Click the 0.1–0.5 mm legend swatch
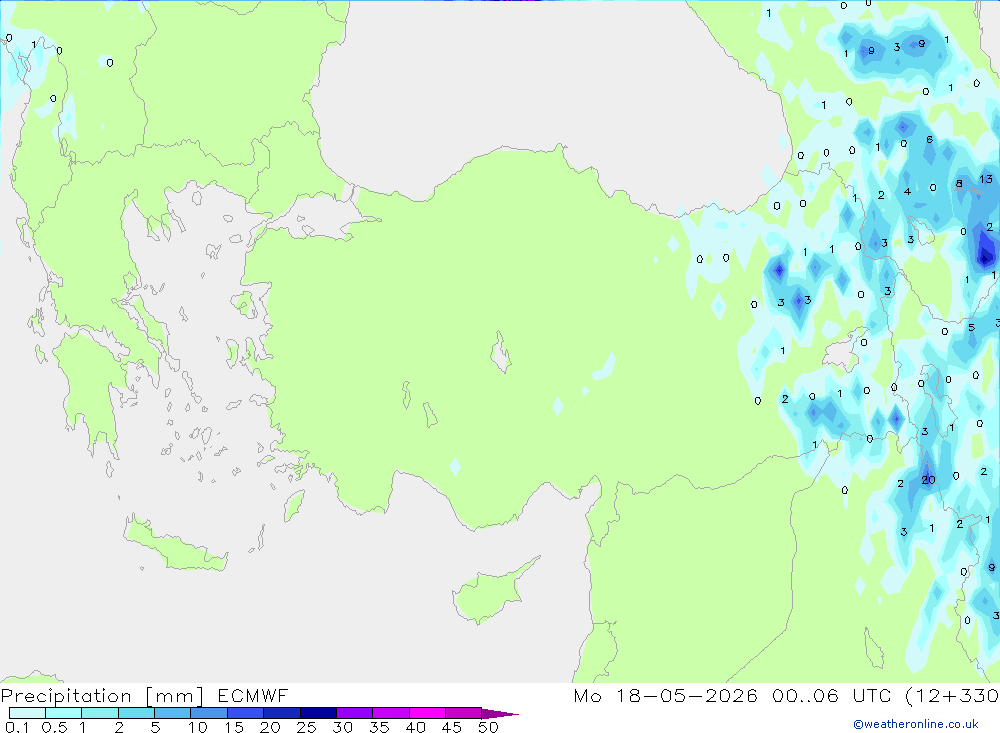The image size is (1000, 733). click(27, 713)
